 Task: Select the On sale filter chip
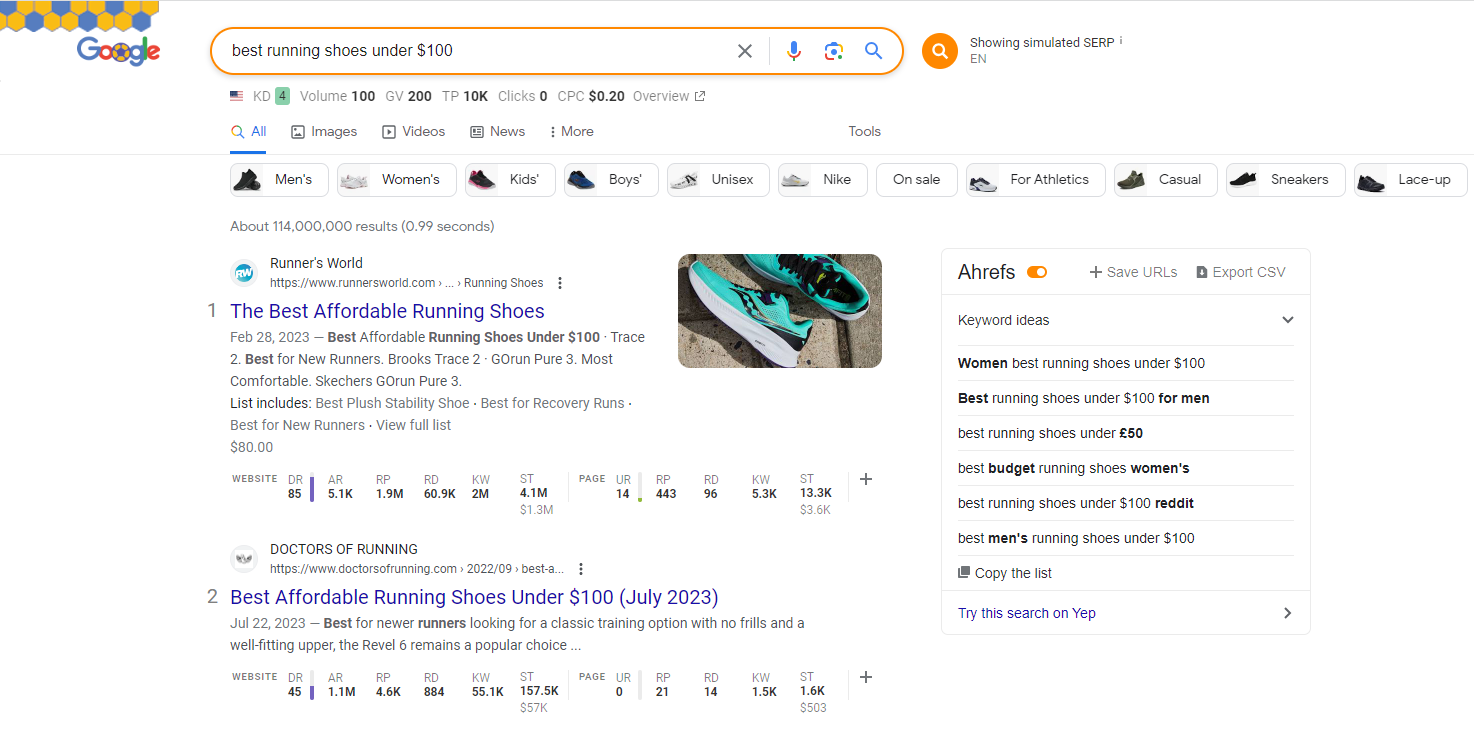[x=917, y=180]
